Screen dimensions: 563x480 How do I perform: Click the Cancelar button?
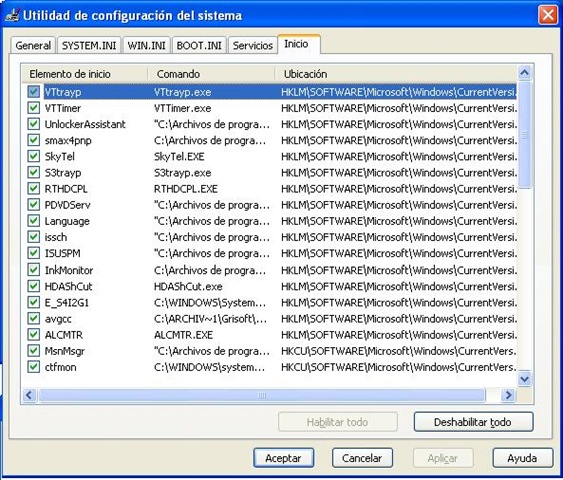pyautogui.click(x=362, y=458)
